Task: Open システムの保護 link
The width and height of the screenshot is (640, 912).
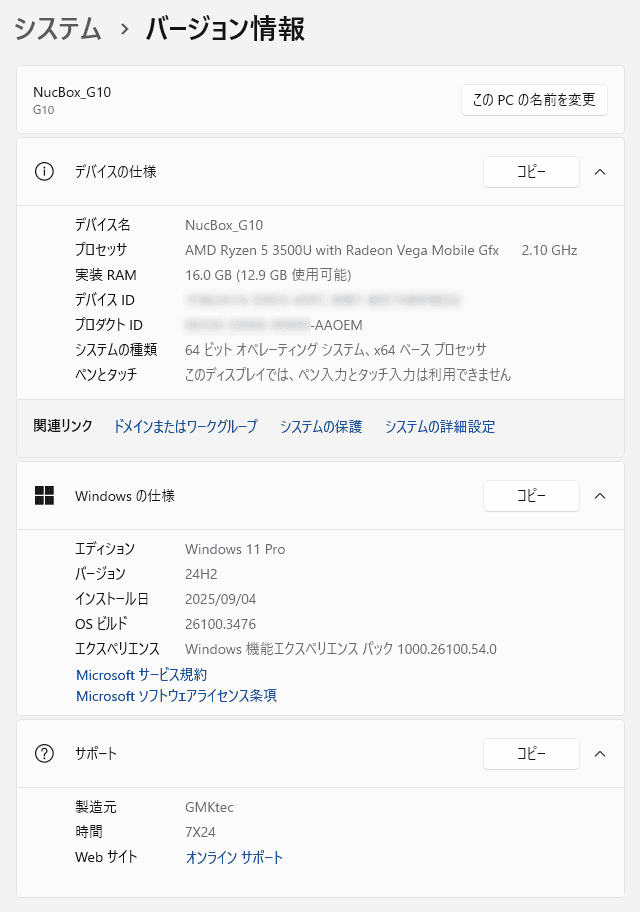Action: pyautogui.click(x=320, y=426)
